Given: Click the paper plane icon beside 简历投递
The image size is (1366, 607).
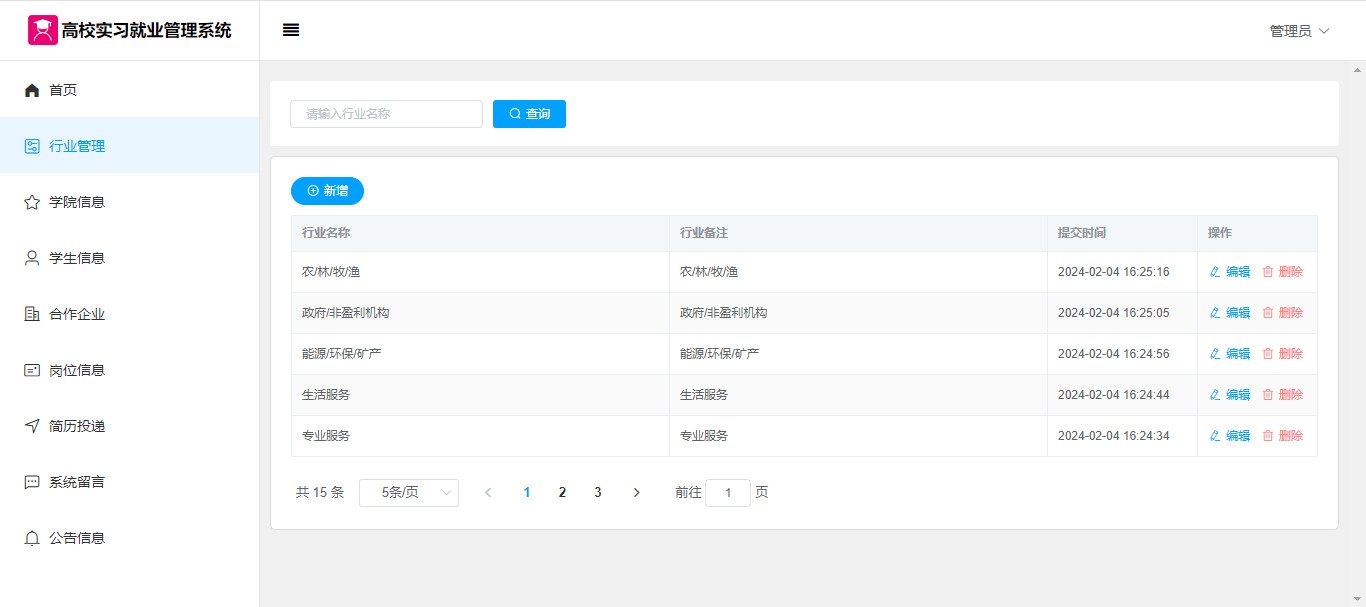Looking at the screenshot, I should point(32,426).
